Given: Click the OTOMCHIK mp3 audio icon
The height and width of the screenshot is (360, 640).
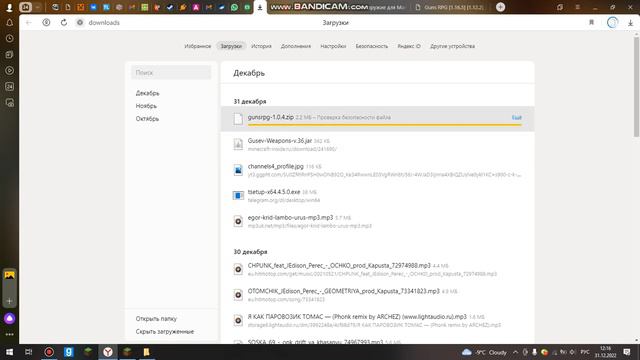Looking at the screenshot, I should coord(238,295).
